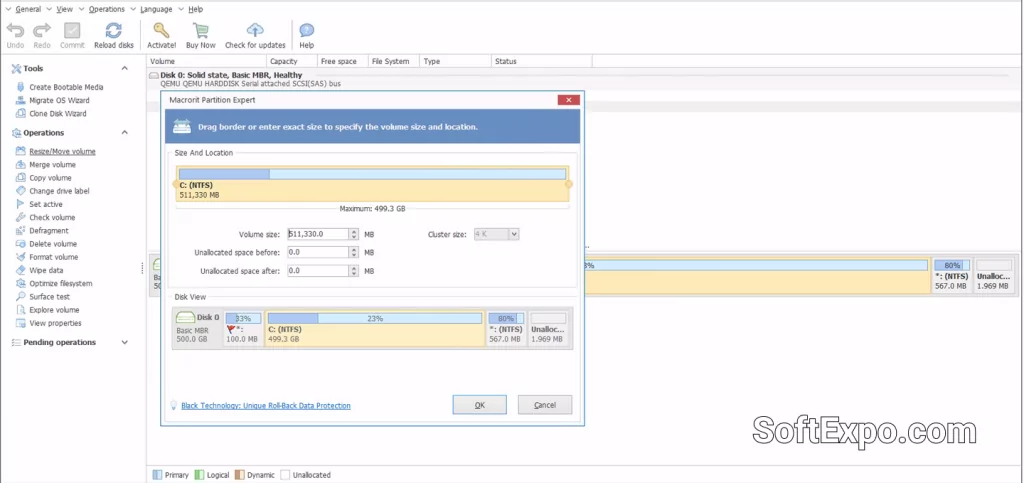
Task: Choose the Delete volume operation
Action: pyautogui.click(x=53, y=243)
